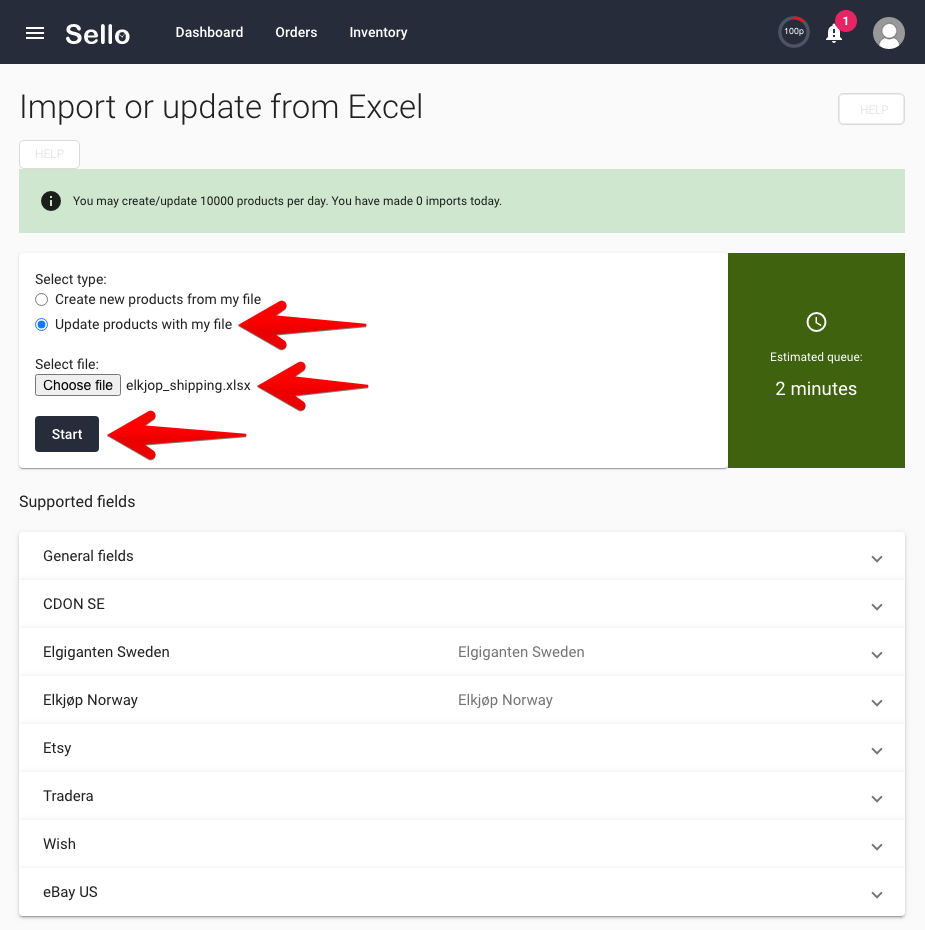Screen dimensions: 925x930
Task: Open the Orders menu item
Action: point(296,33)
